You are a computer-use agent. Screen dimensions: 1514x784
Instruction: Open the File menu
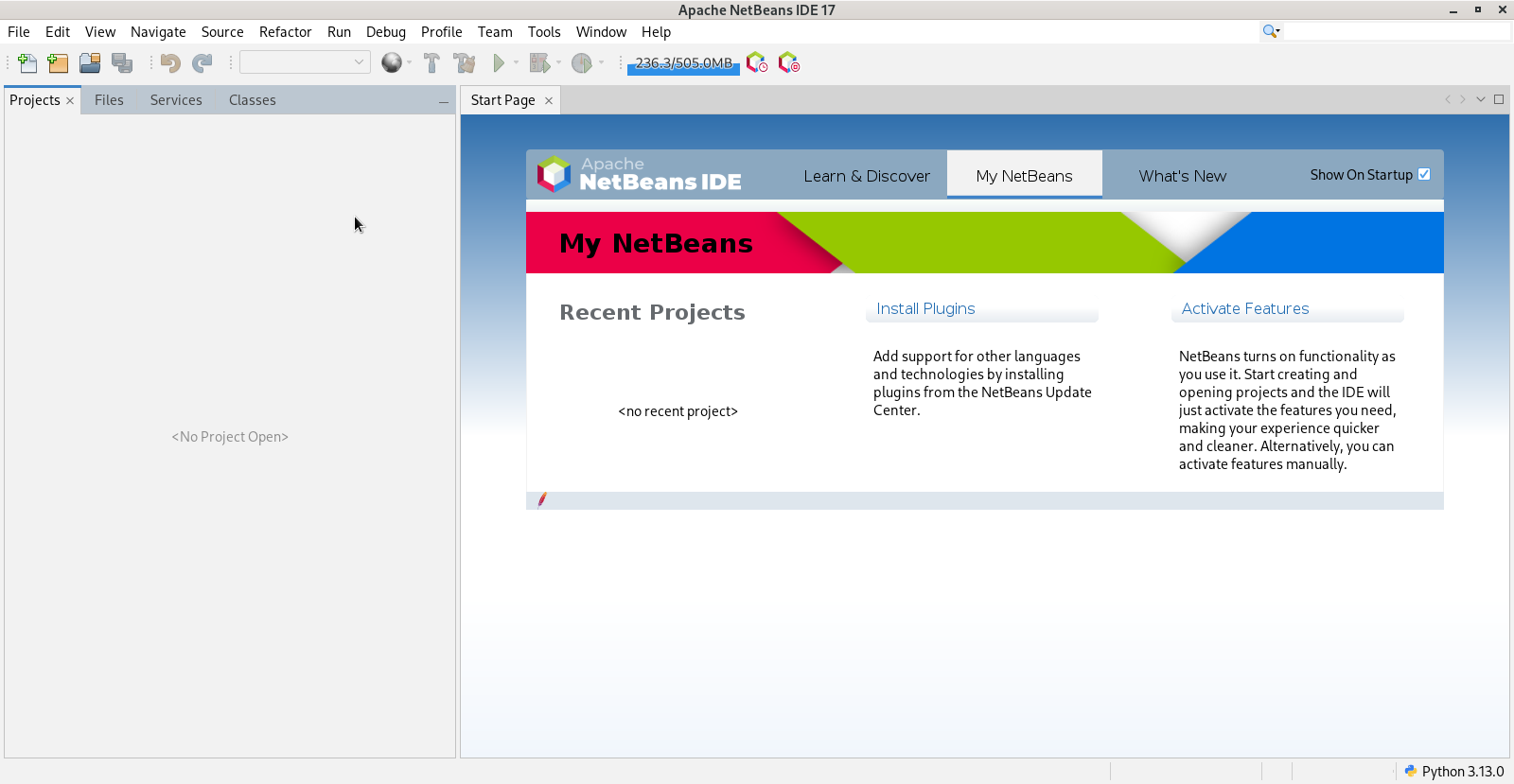click(19, 32)
